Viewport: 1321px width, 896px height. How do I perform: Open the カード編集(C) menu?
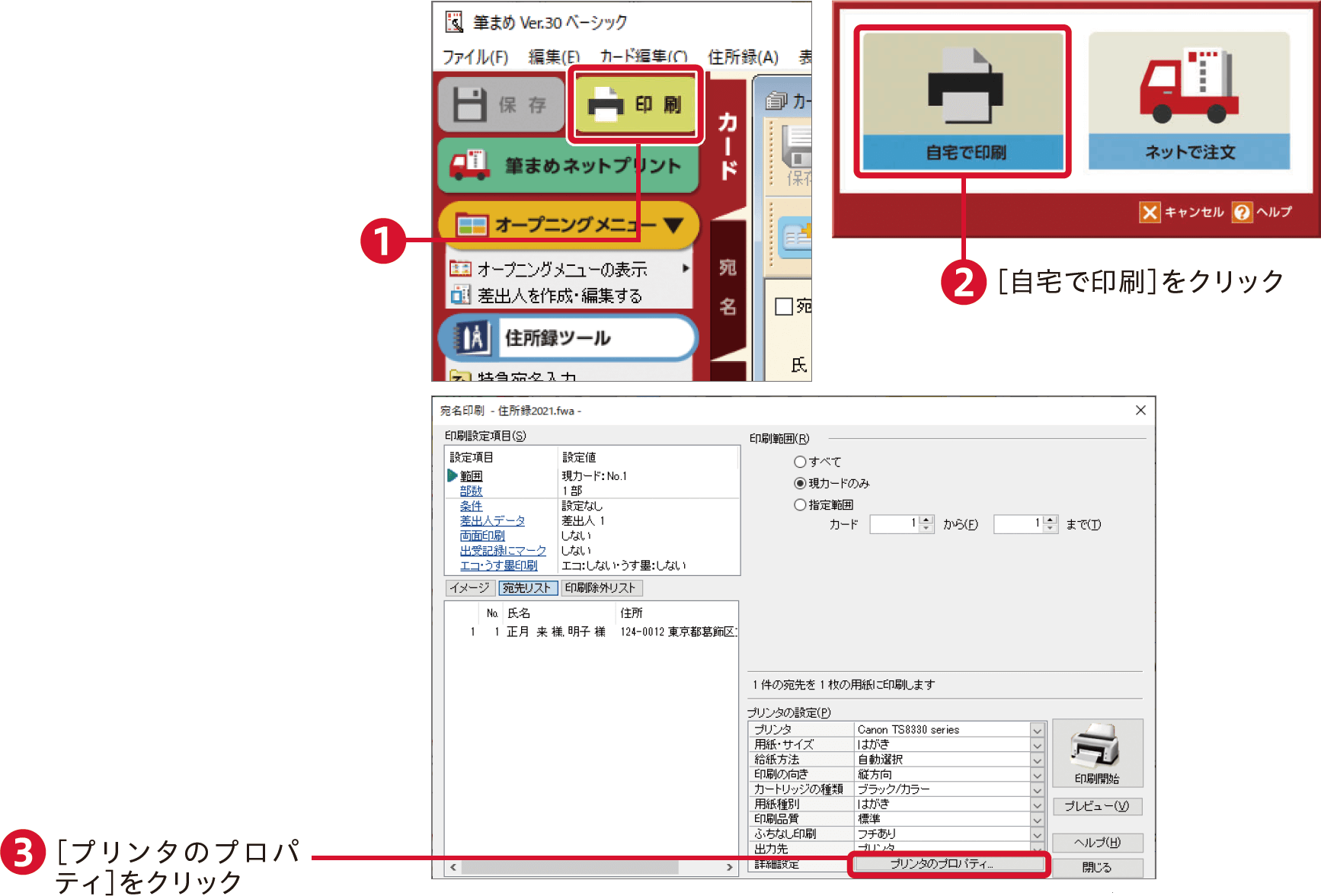pyautogui.click(x=644, y=57)
